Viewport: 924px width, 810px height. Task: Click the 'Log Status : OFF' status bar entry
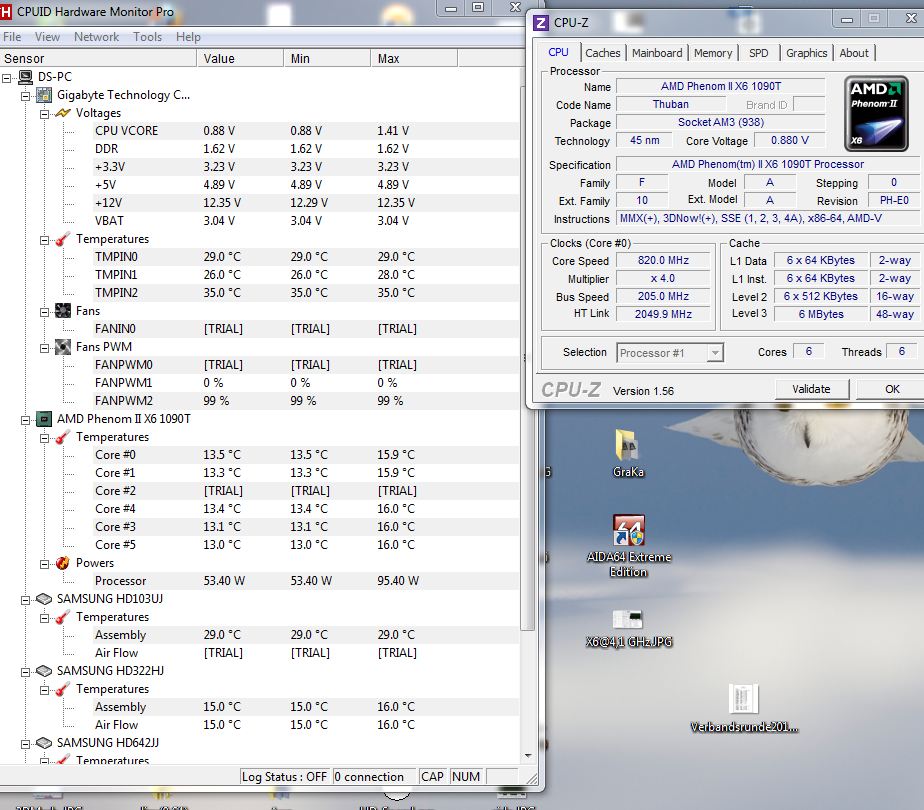pyautogui.click(x=284, y=777)
